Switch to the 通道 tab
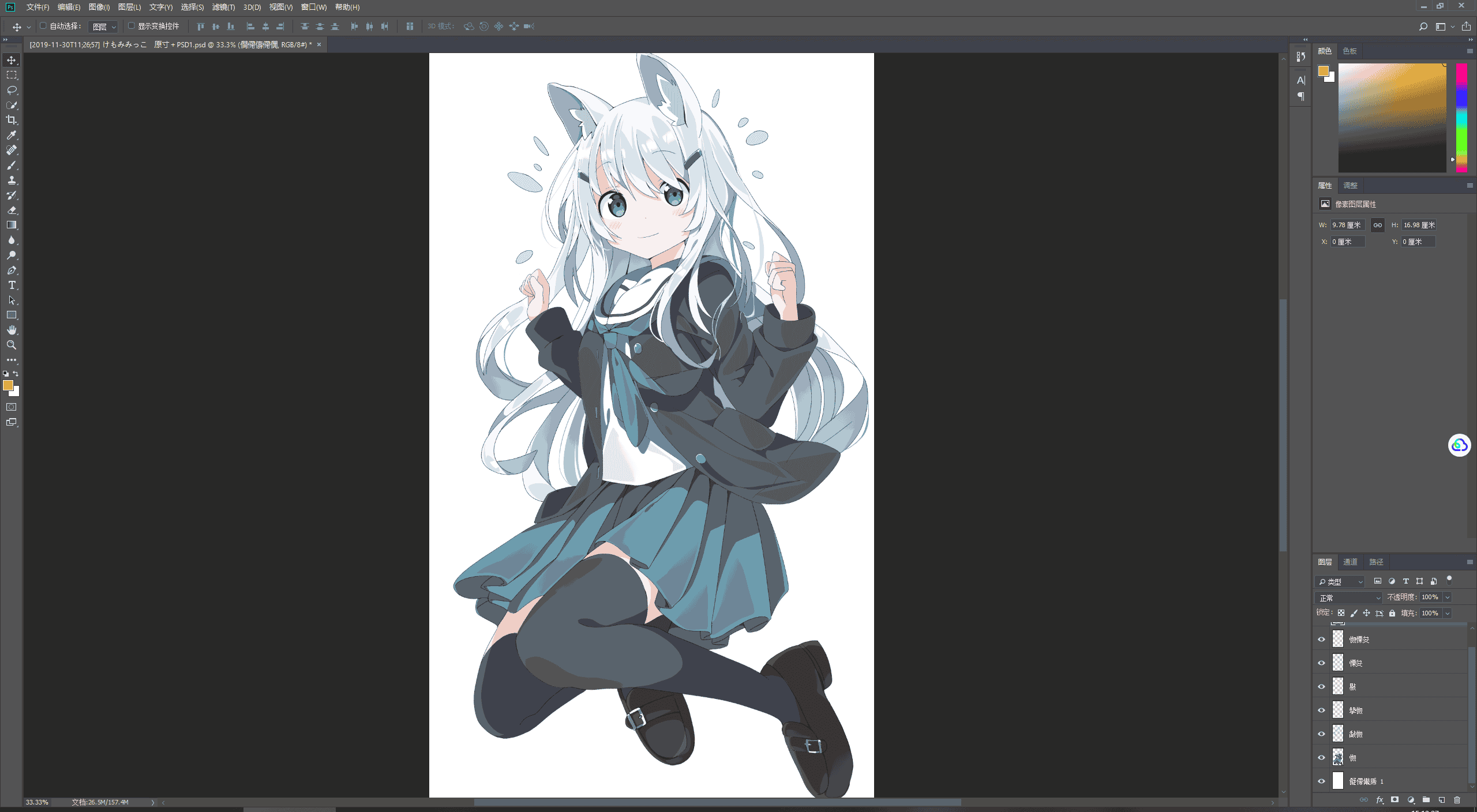The height and width of the screenshot is (812, 1477). coord(1350,562)
